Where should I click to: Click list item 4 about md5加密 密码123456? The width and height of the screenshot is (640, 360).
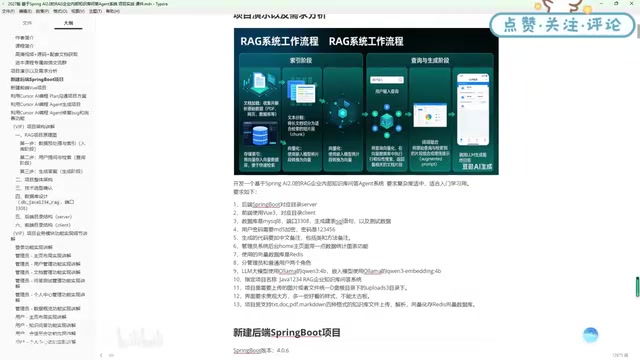tap(284, 229)
